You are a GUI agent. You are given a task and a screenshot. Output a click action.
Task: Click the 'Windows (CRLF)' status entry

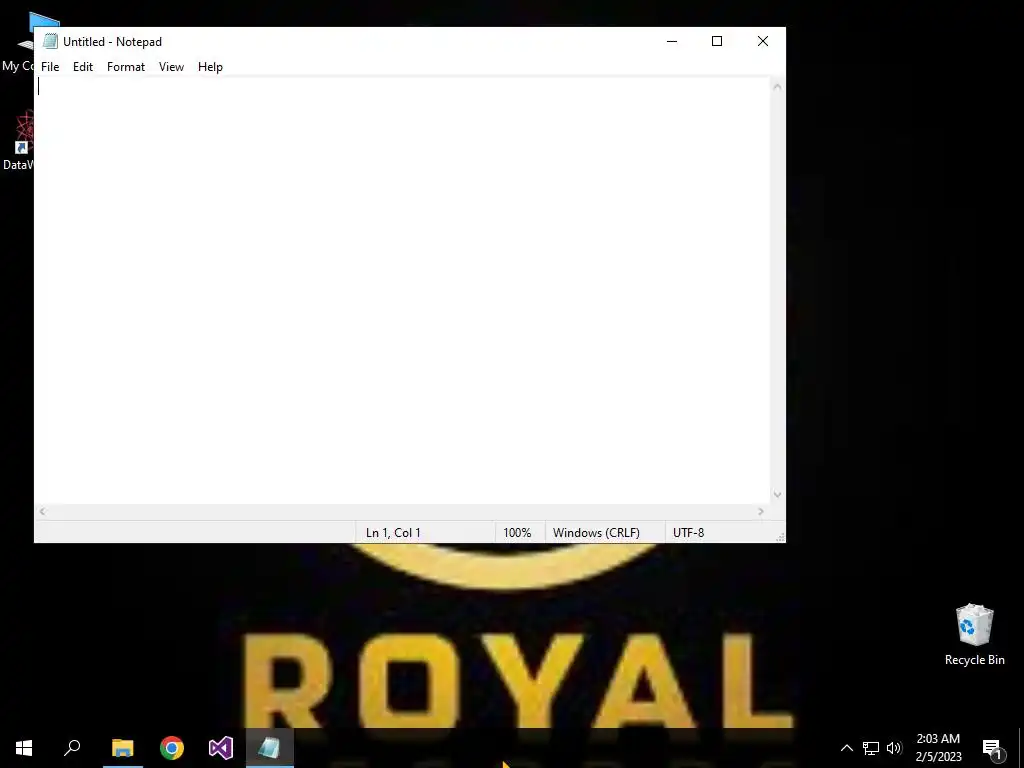point(596,533)
